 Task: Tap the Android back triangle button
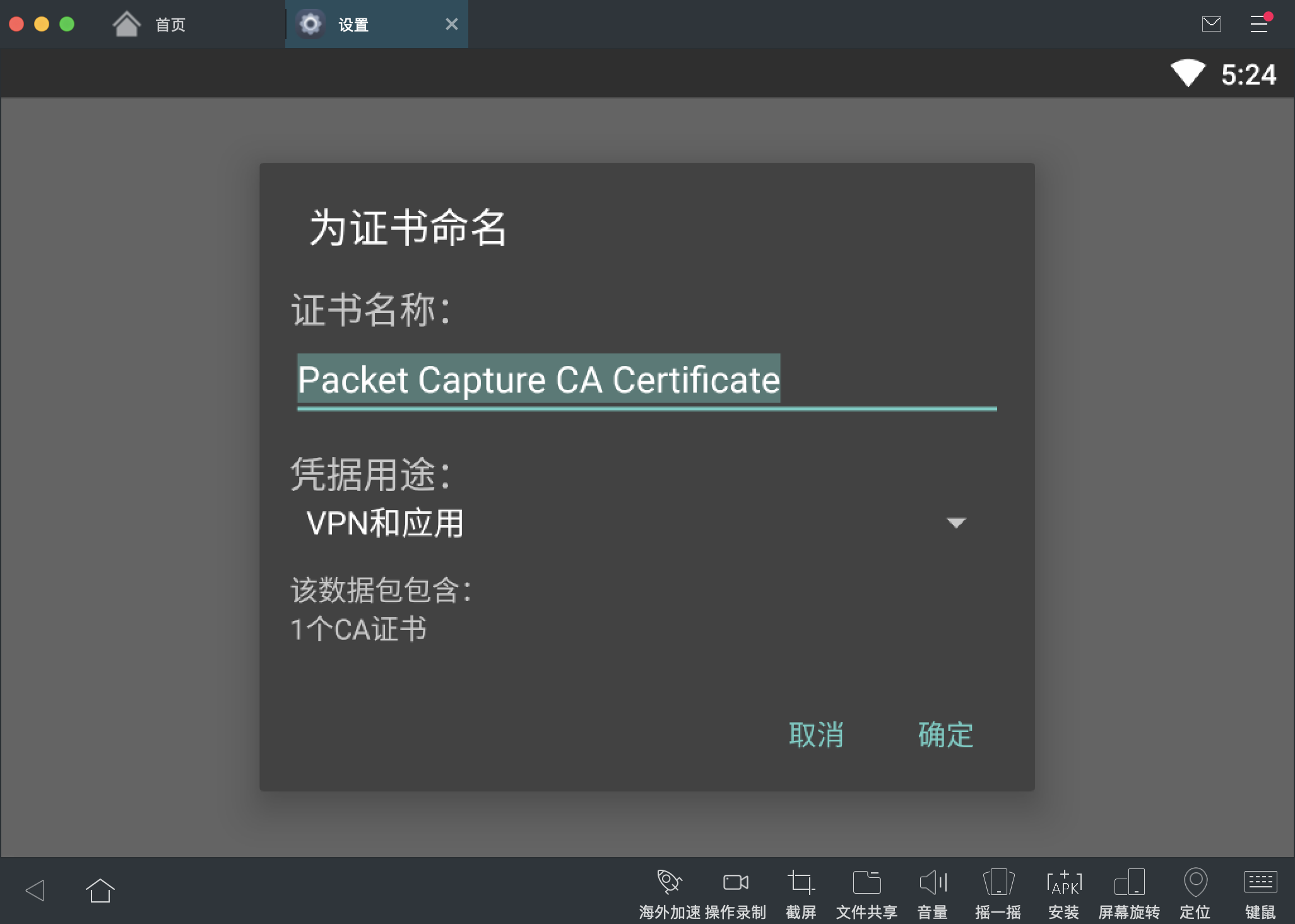pos(35,891)
